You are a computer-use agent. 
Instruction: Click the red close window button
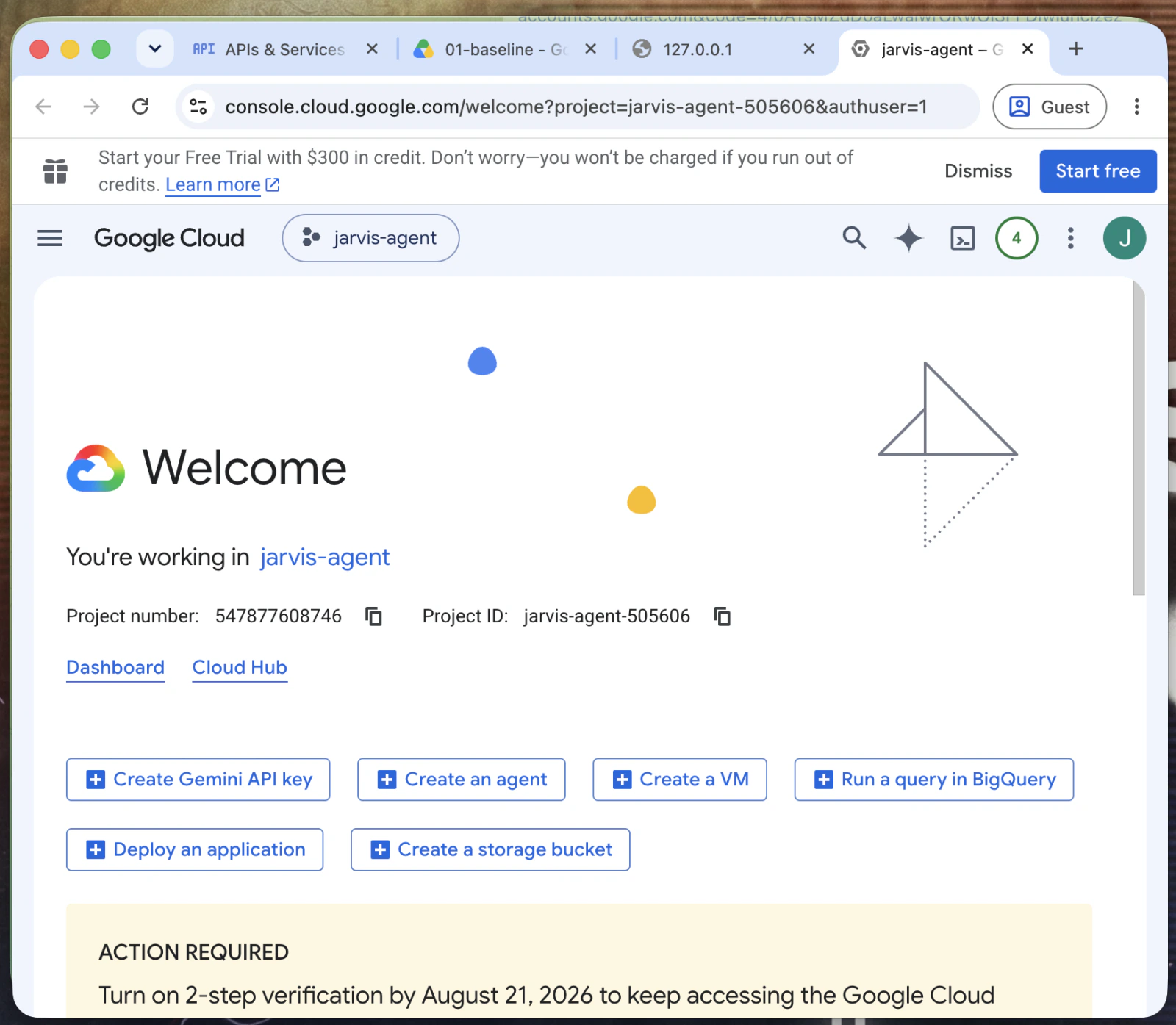(x=39, y=49)
